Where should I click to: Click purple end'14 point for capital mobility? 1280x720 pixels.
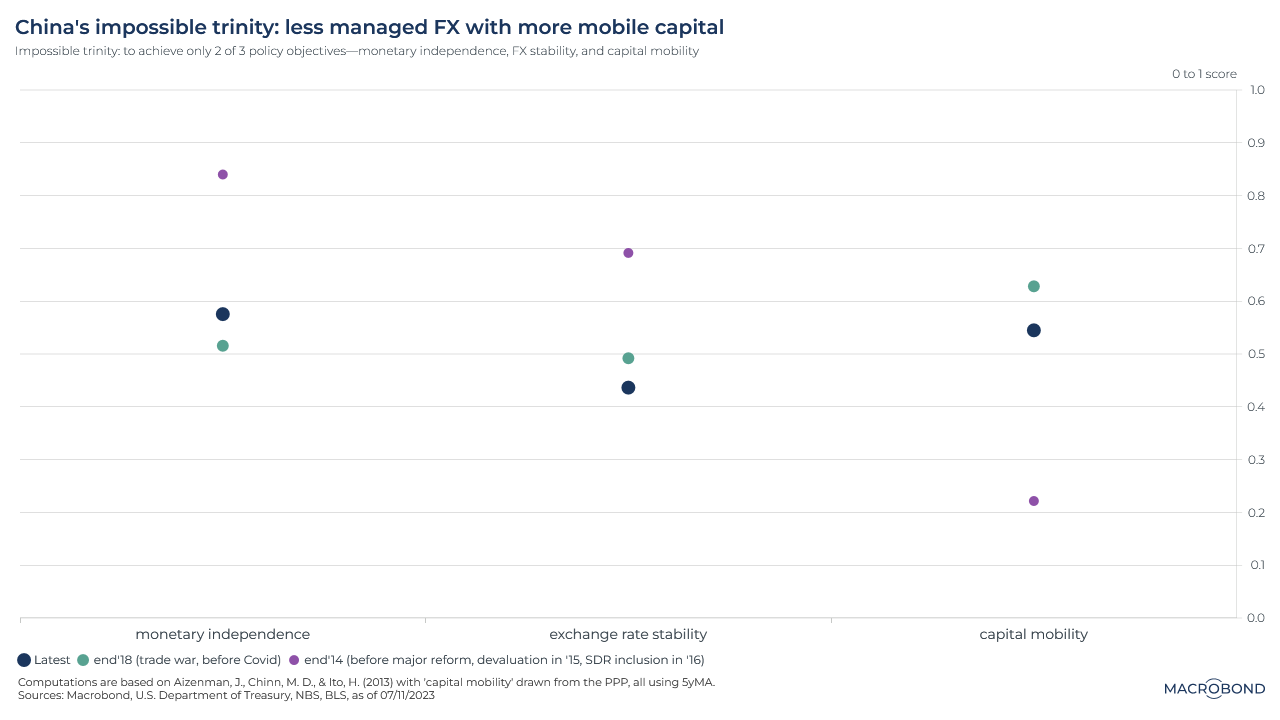[x=1034, y=501]
